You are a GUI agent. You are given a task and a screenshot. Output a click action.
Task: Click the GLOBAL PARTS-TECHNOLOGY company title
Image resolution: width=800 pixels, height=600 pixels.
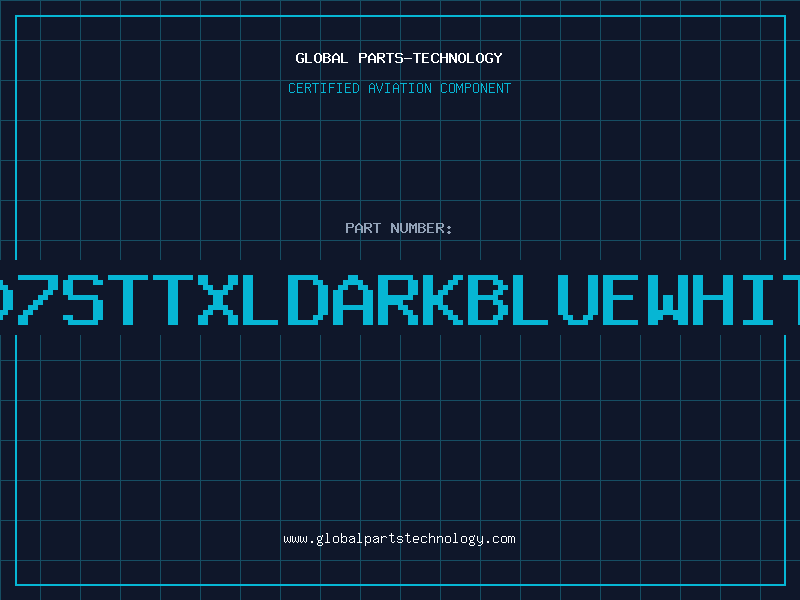(x=399, y=58)
